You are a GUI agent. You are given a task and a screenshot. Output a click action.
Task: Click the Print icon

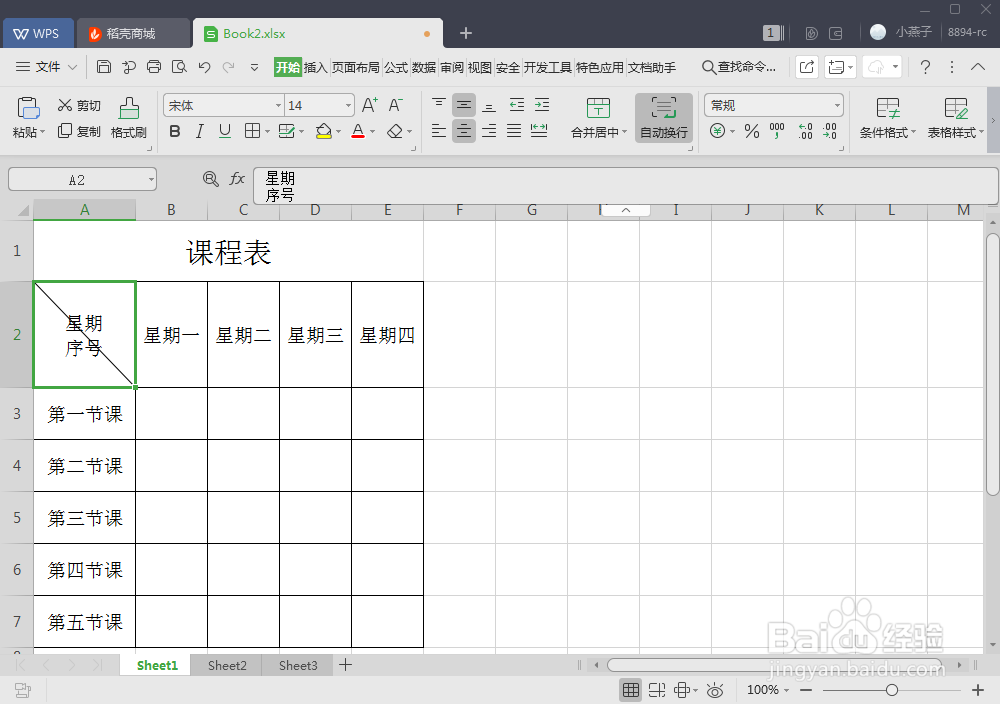(154, 67)
